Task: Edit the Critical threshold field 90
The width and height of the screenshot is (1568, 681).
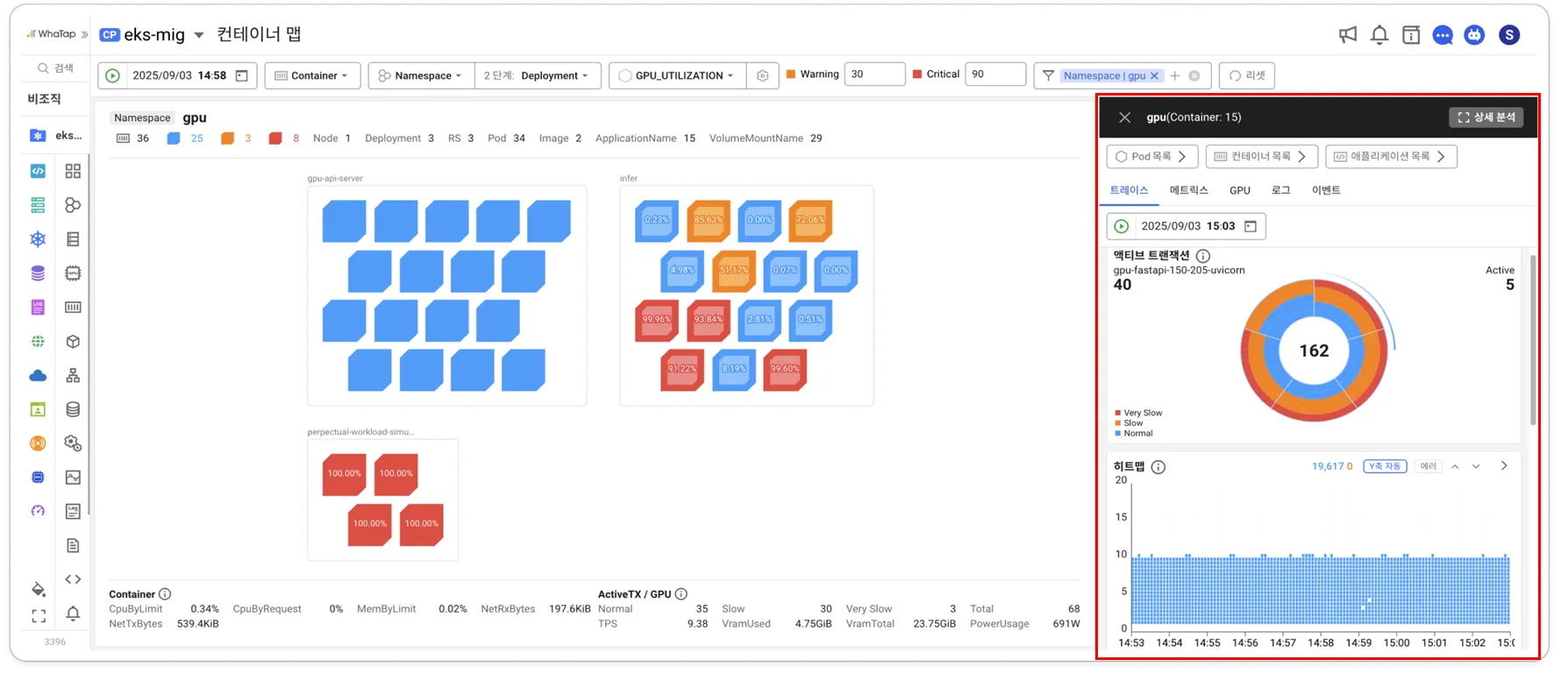Action: pos(995,74)
